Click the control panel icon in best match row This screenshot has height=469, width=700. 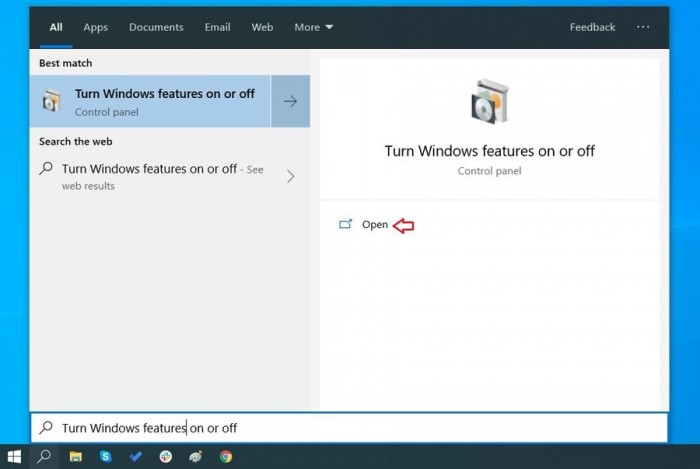[52, 101]
